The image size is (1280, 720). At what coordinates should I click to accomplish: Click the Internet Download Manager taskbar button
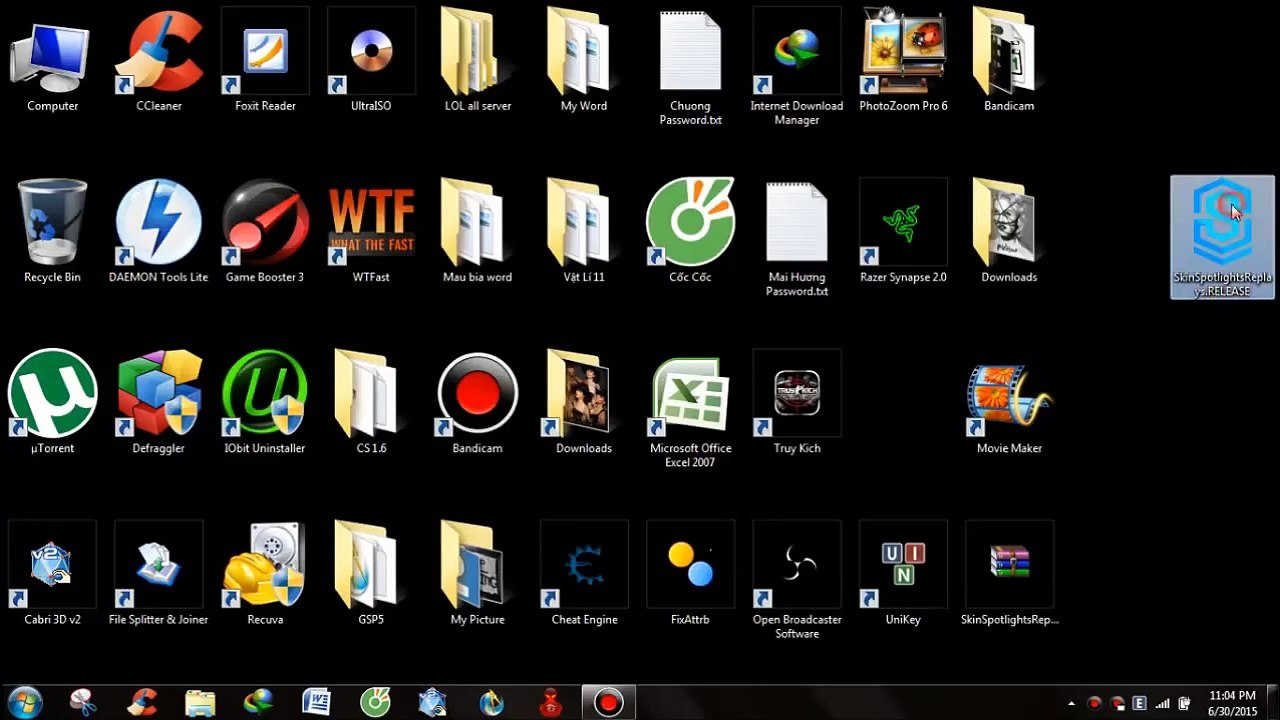tap(258, 702)
